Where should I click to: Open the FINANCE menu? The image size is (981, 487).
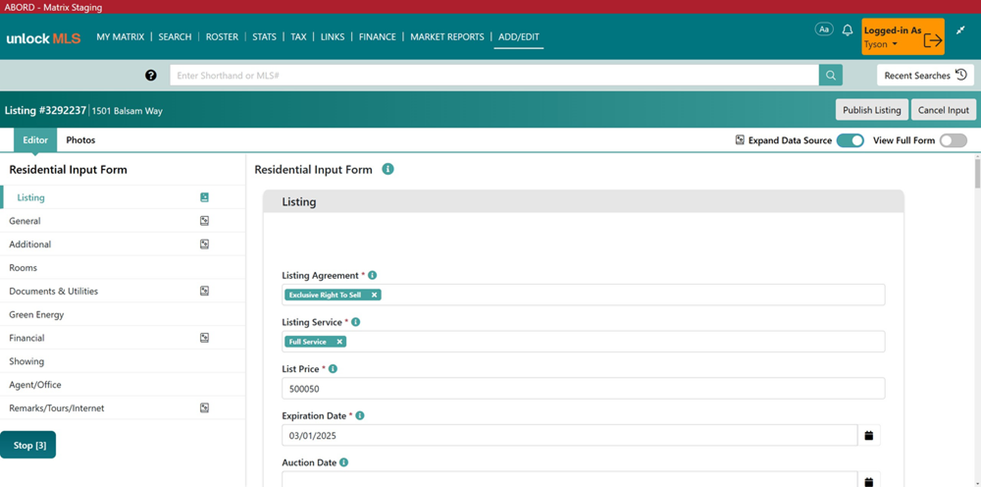[377, 37]
